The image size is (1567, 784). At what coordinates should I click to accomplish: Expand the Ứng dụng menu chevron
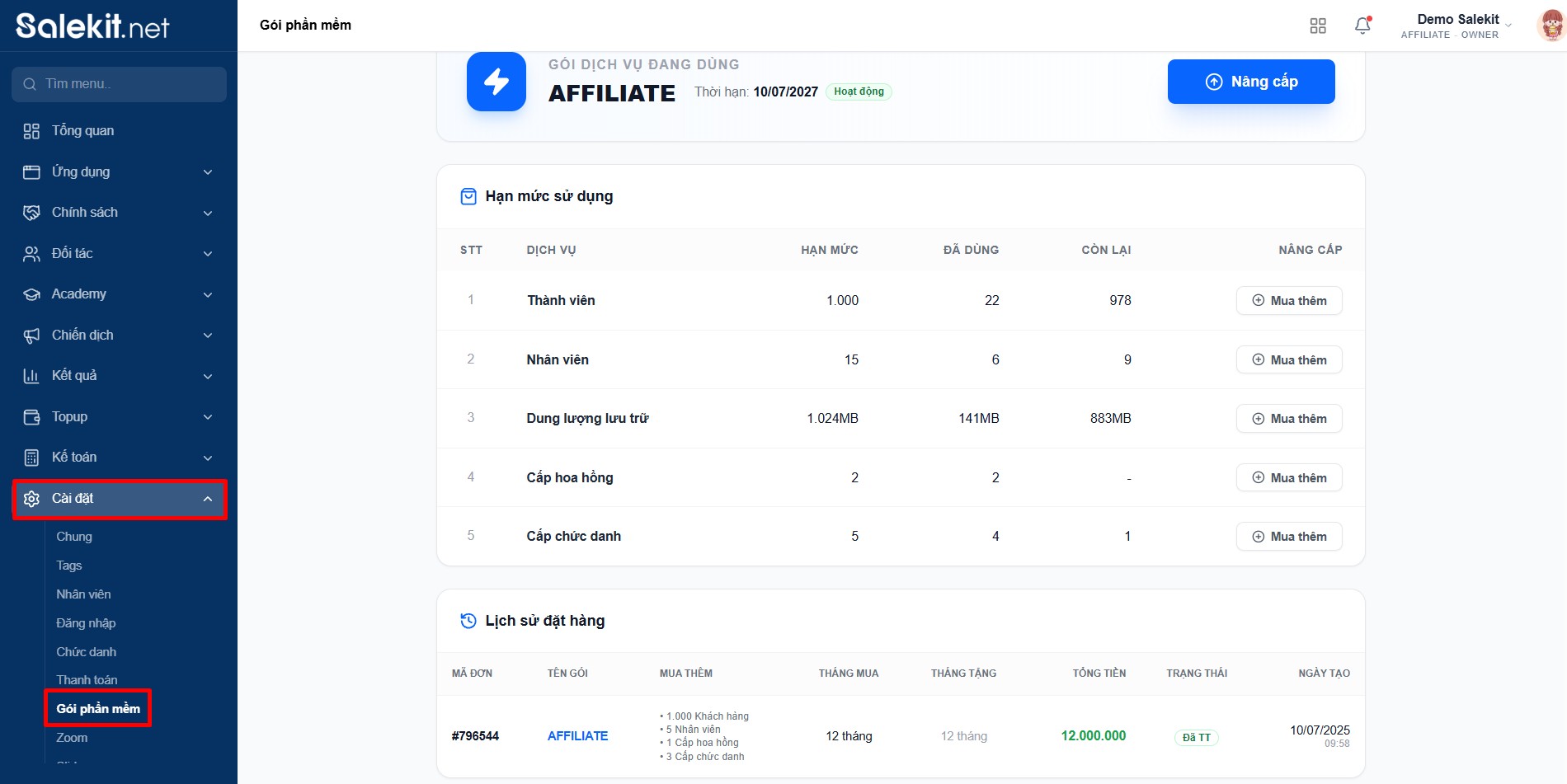[x=208, y=172]
